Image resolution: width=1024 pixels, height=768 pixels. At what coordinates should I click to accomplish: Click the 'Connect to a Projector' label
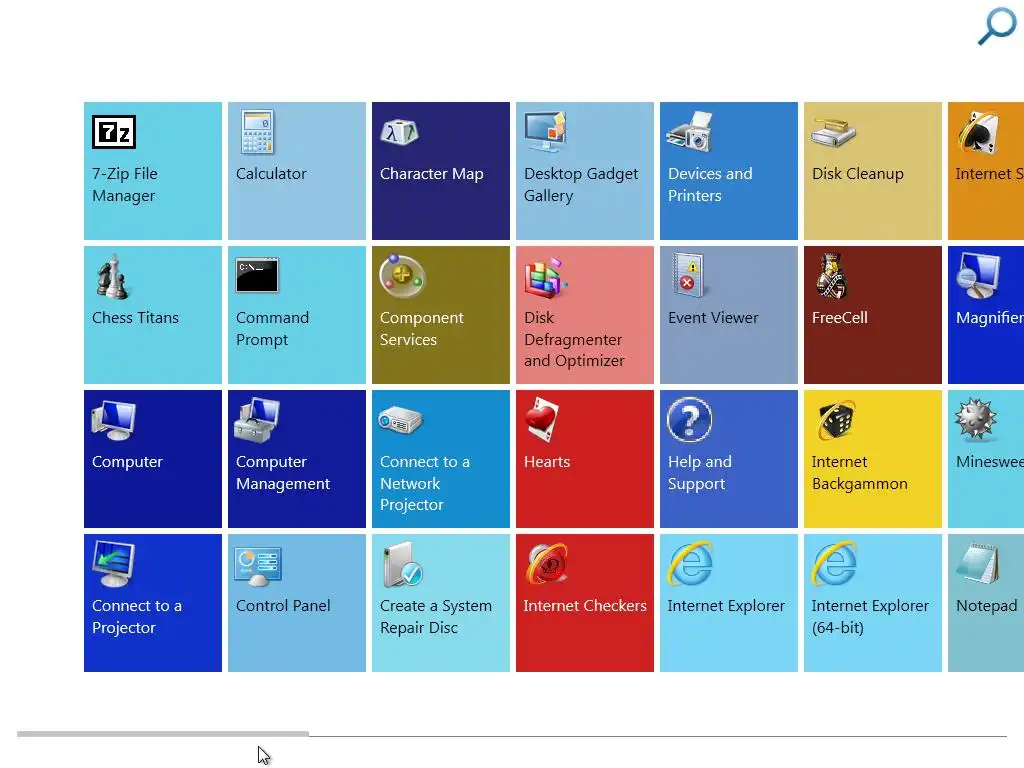(136, 616)
